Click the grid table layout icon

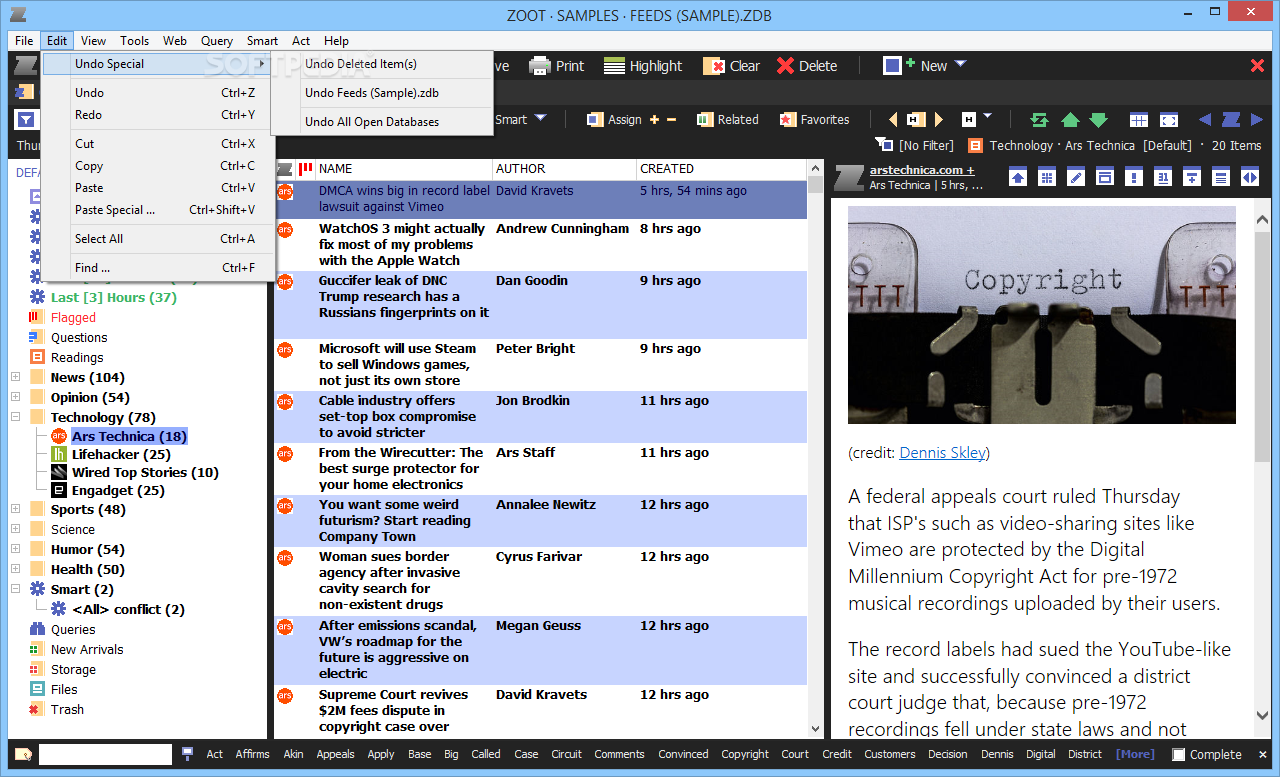tap(1139, 120)
